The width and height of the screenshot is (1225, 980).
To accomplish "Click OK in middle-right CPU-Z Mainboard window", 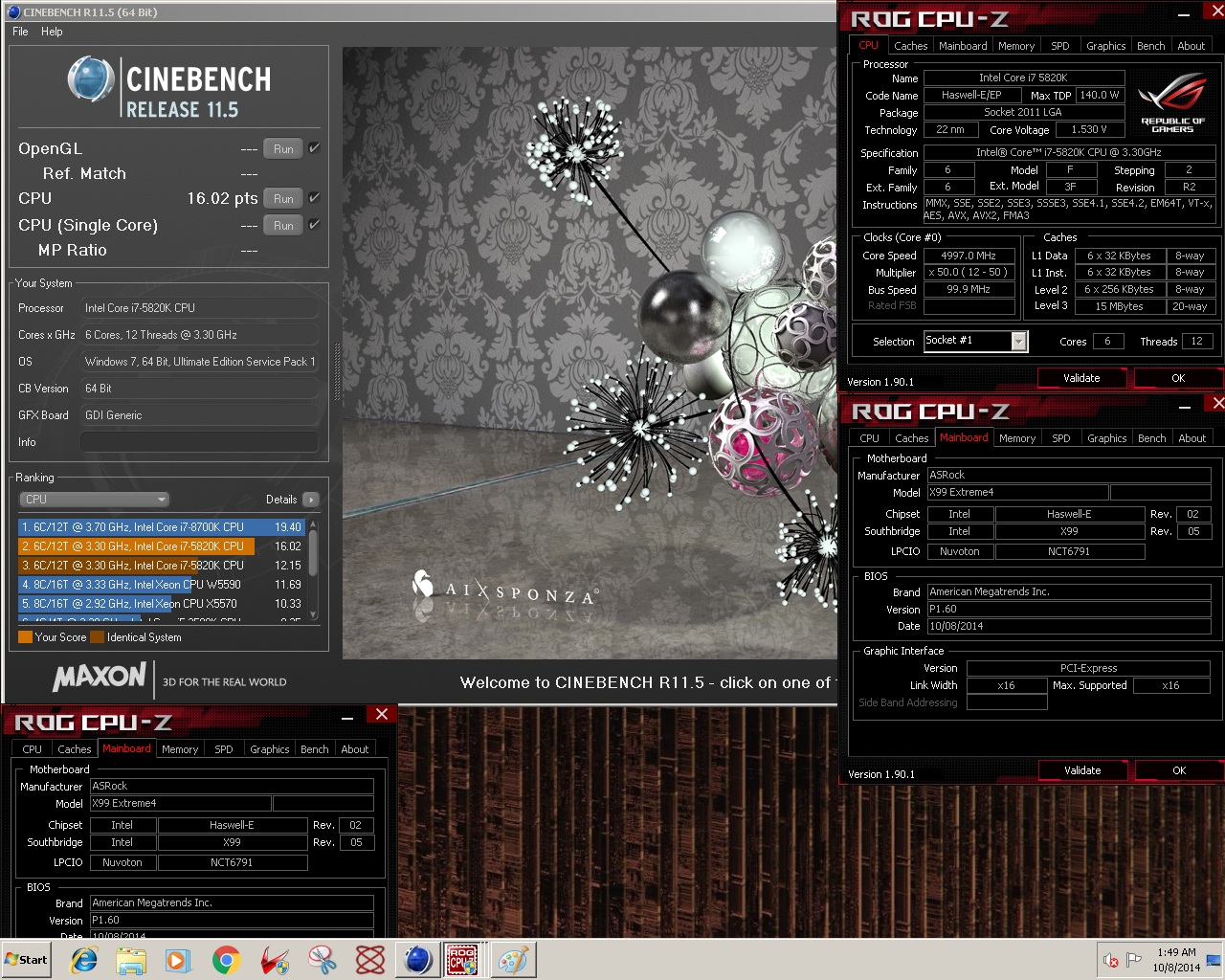I will pyautogui.click(x=1178, y=770).
